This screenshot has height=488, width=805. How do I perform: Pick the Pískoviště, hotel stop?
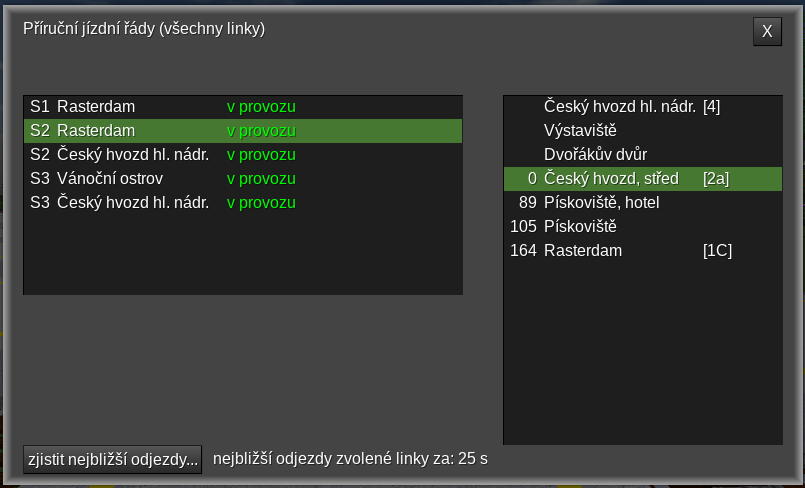tap(601, 202)
